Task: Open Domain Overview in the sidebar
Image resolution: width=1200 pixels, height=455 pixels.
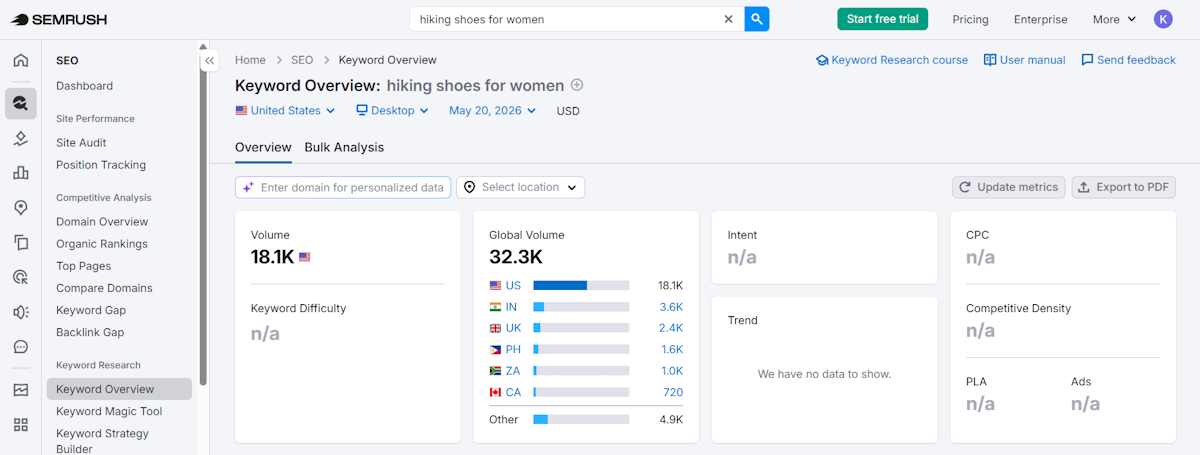Action: tap(102, 222)
